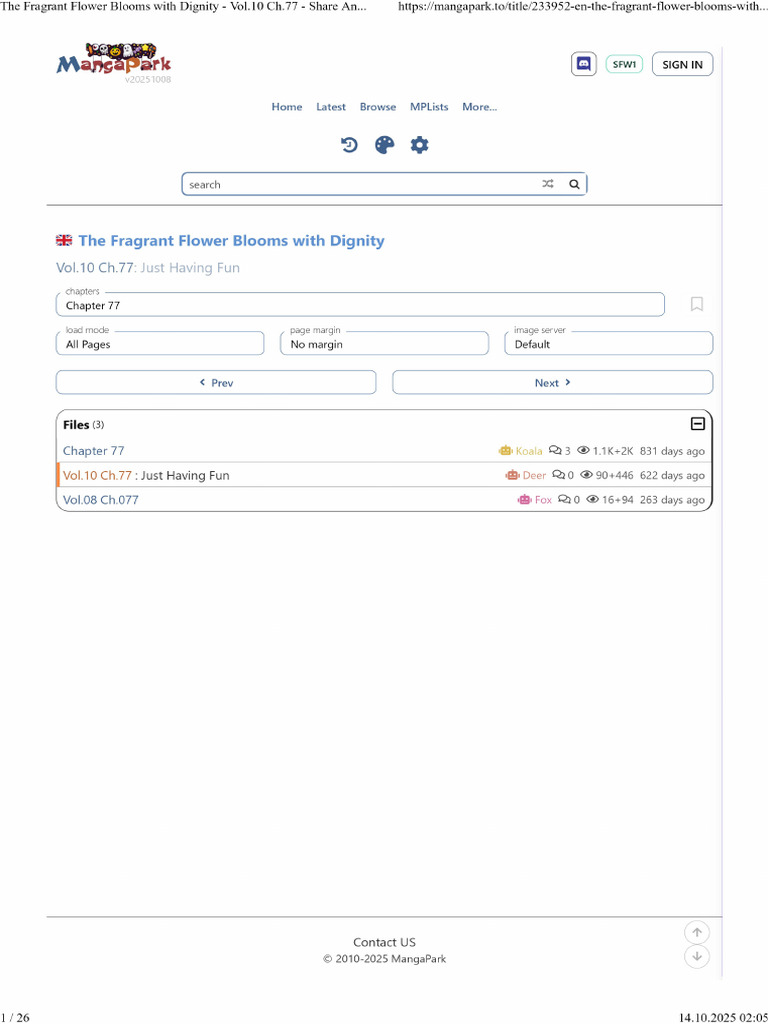Expand the More... menu
Image resolution: width=768 pixels, height=1024 pixels.
479,106
